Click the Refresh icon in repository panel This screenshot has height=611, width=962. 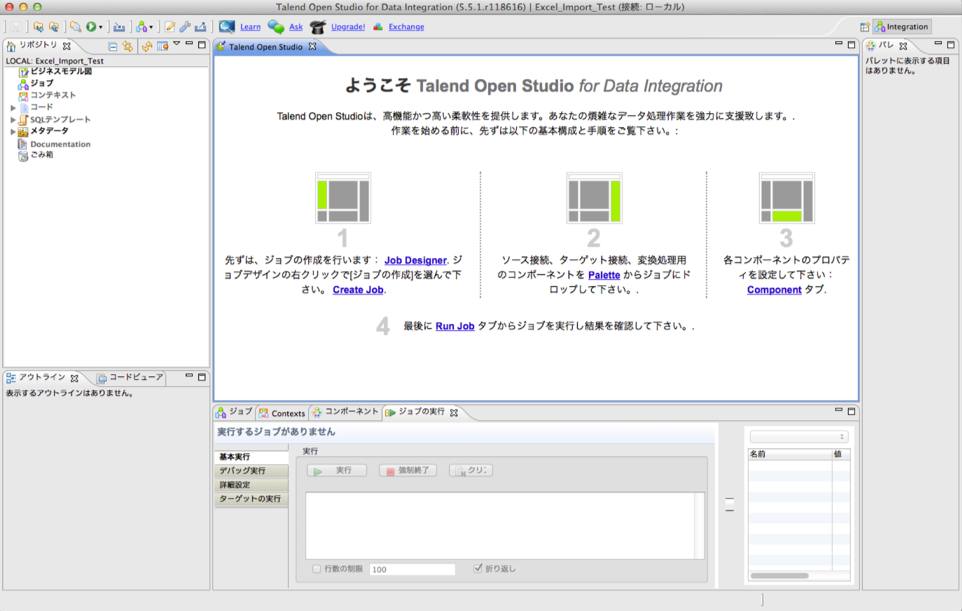click(147, 46)
